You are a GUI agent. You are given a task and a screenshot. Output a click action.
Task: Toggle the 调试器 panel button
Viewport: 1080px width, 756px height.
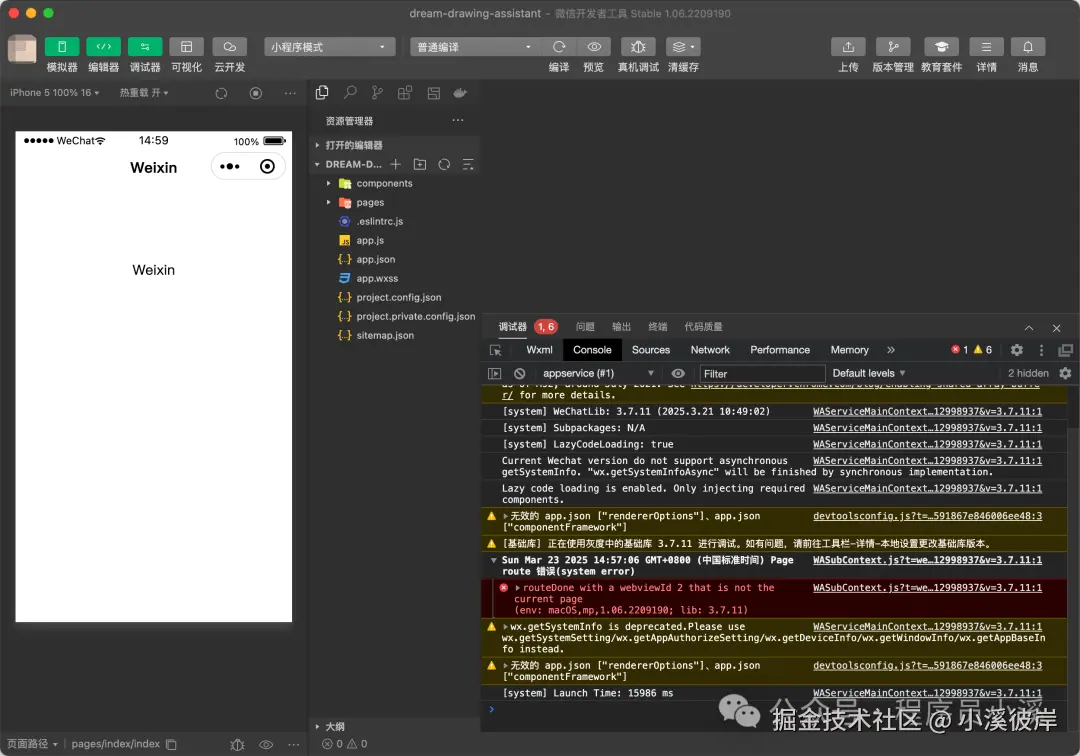[145, 47]
